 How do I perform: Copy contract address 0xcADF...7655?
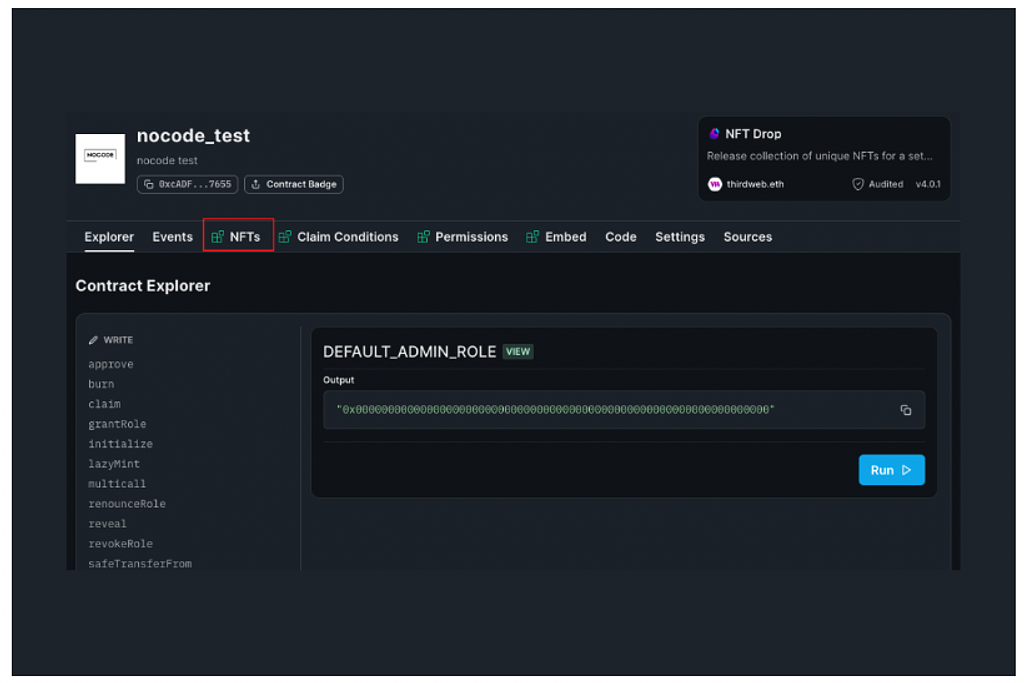pyautogui.click(x=187, y=184)
